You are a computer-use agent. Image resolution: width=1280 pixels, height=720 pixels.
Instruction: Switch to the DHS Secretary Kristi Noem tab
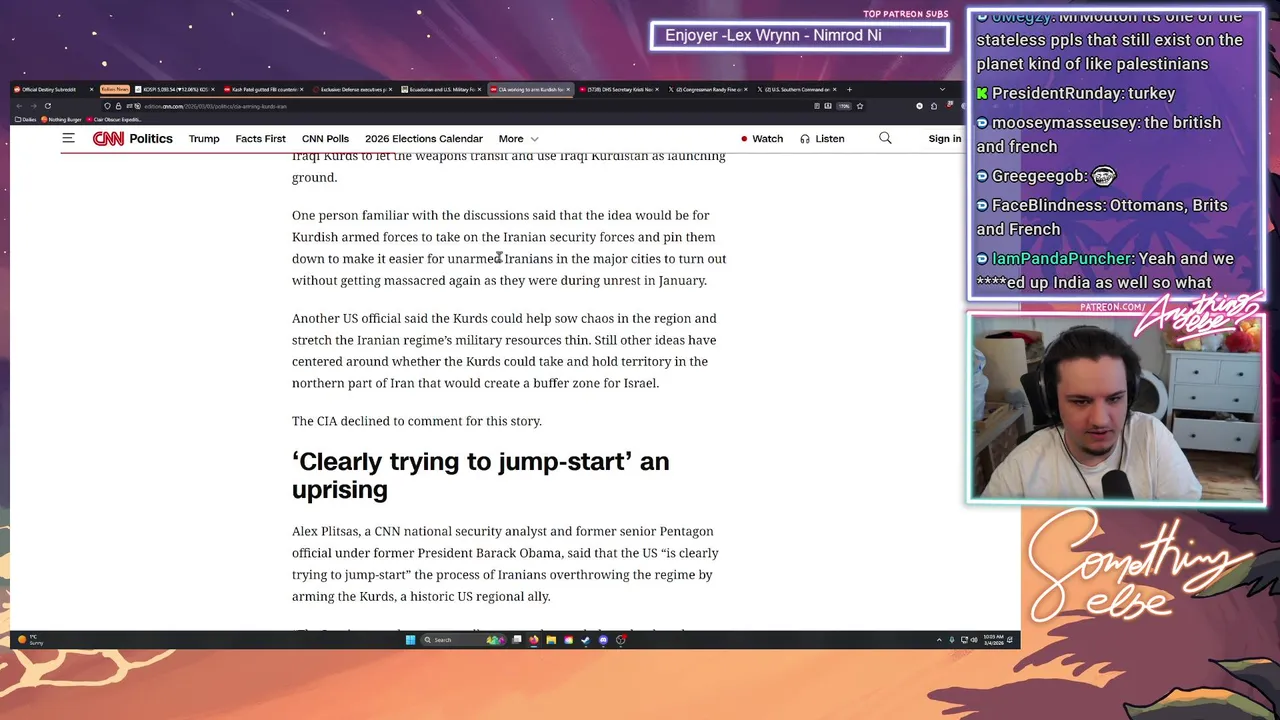pos(621,90)
